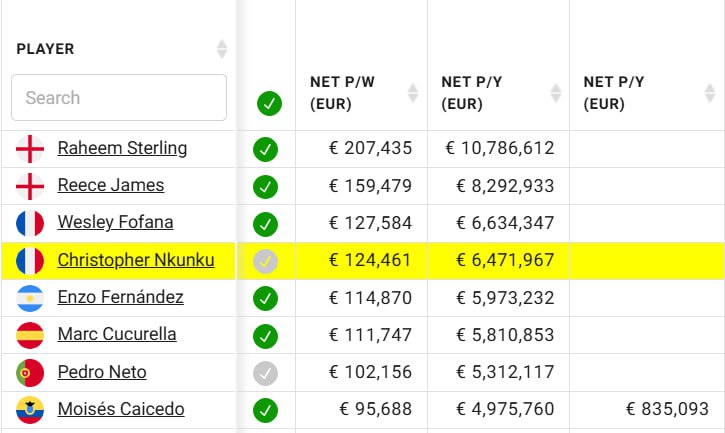The height and width of the screenshot is (433, 725).
Task: Click the France flag beside Wesley Fofana
Action: pos(30,223)
